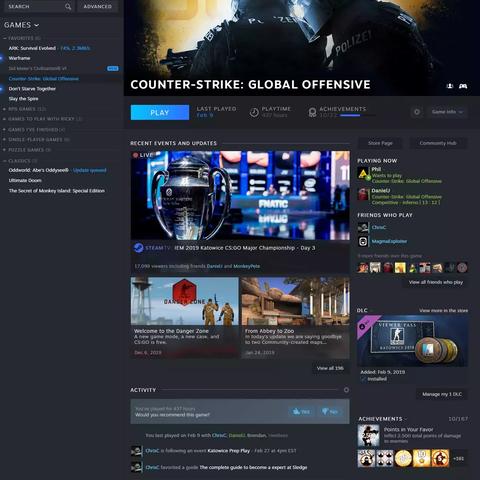Click ChrisC's avatar in Friends Who Play

coord(363,227)
